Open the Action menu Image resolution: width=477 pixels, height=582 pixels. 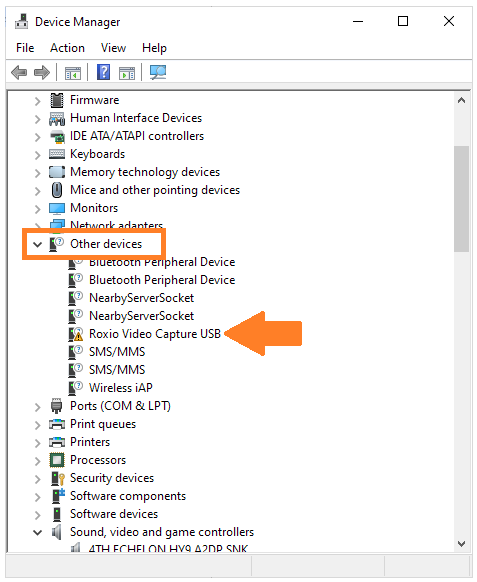(68, 48)
